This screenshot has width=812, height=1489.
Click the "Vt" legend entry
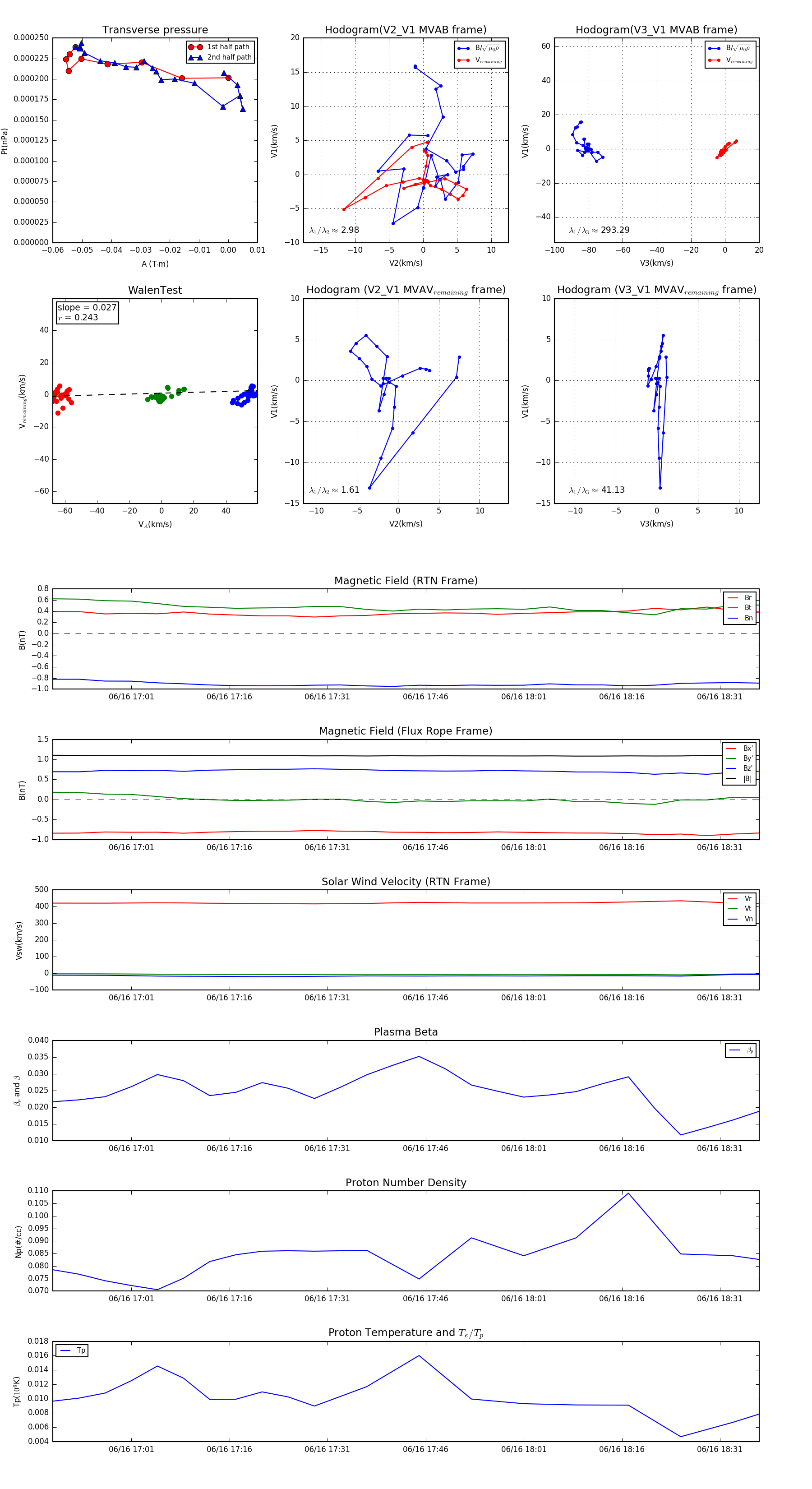[x=740, y=909]
